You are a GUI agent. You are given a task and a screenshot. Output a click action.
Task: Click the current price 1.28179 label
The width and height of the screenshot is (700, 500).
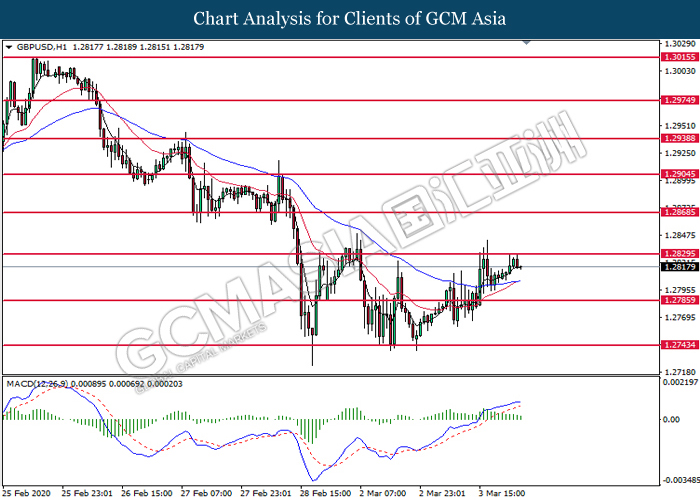point(679,267)
